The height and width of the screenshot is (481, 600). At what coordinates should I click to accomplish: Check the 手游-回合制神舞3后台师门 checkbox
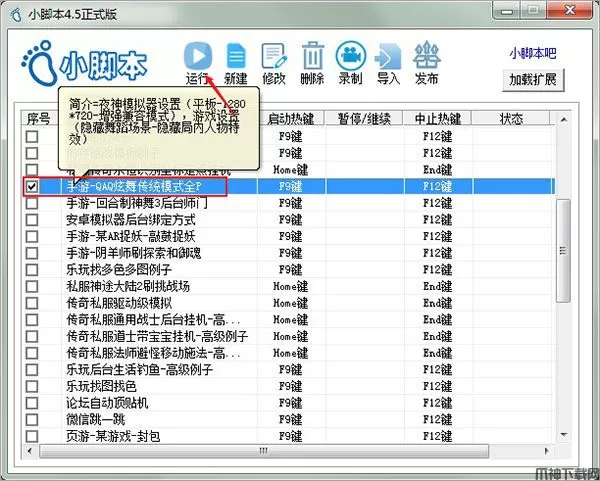[32, 203]
